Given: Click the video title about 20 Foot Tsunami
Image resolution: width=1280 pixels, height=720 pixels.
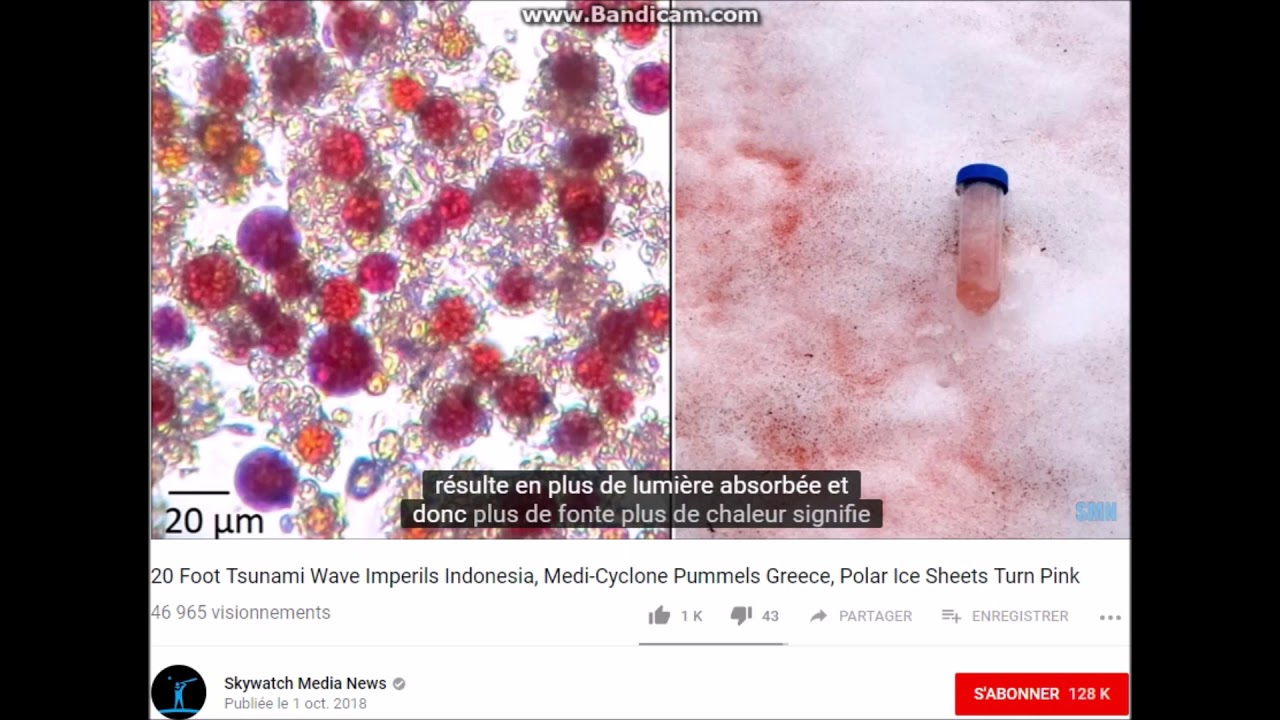Looking at the screenshot, I should pos(615,577).
